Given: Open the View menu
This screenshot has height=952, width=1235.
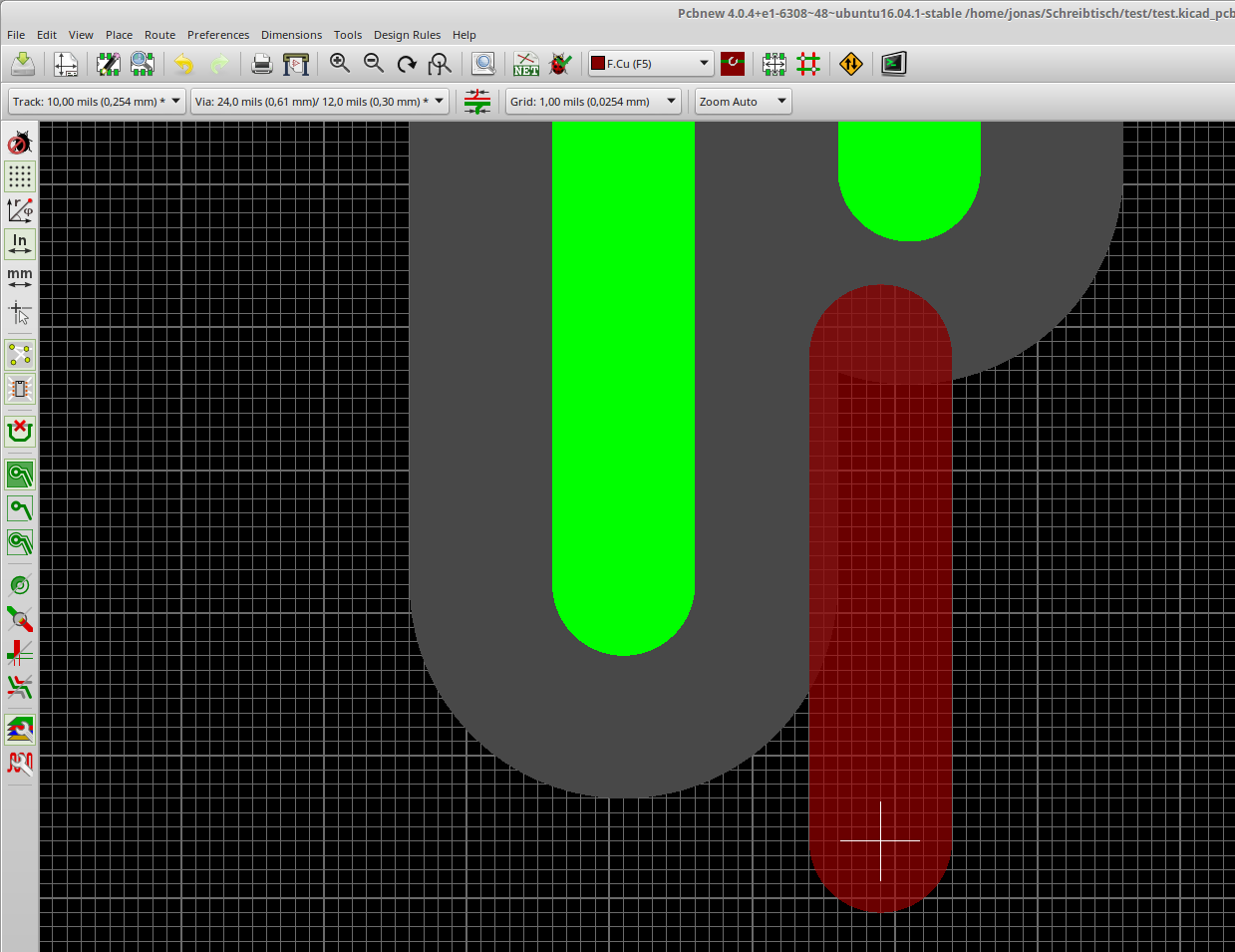Looking at the screenshot, I should [81, 35].
